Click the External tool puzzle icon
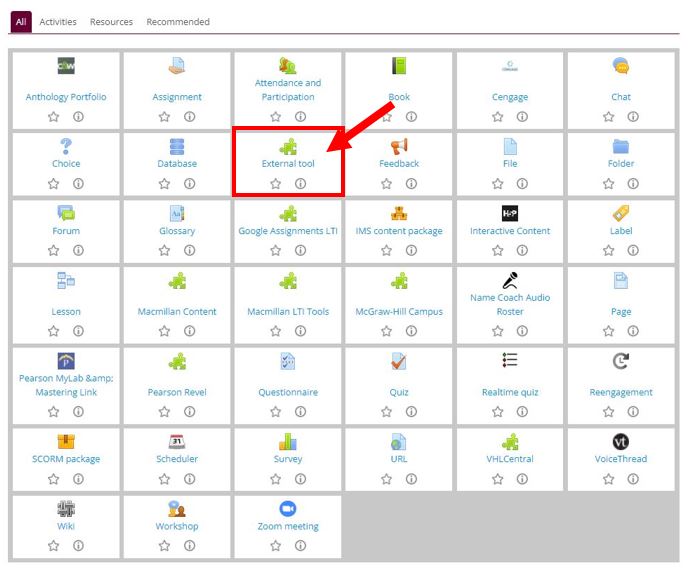The image size is (688, 568). click(288, 146)
